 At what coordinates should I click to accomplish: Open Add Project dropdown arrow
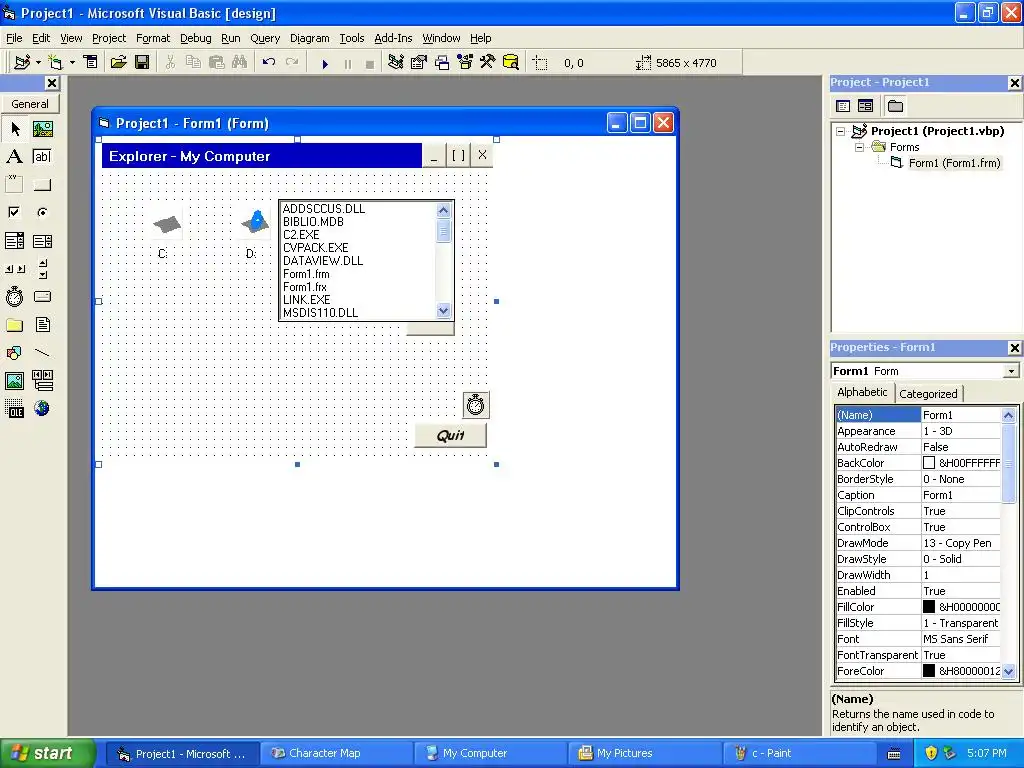pos(39,62)
